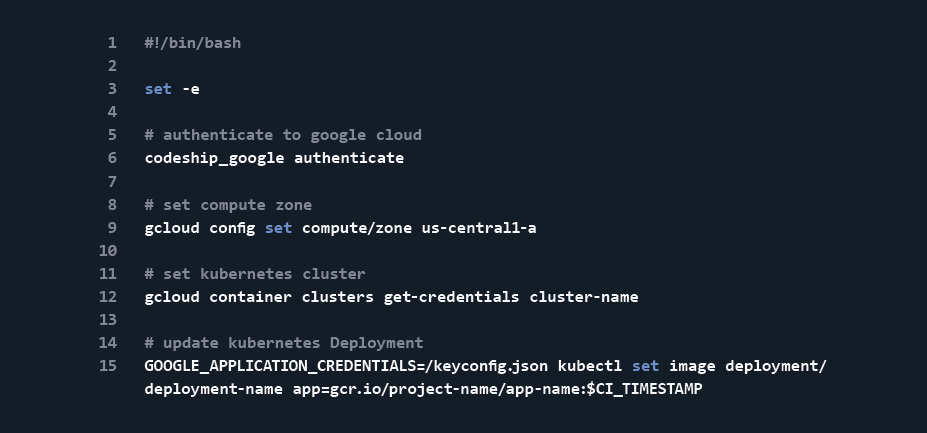This screenshot has height=433, width=927.
Task: Click line number 13 in the gutter
Action: 108,320
